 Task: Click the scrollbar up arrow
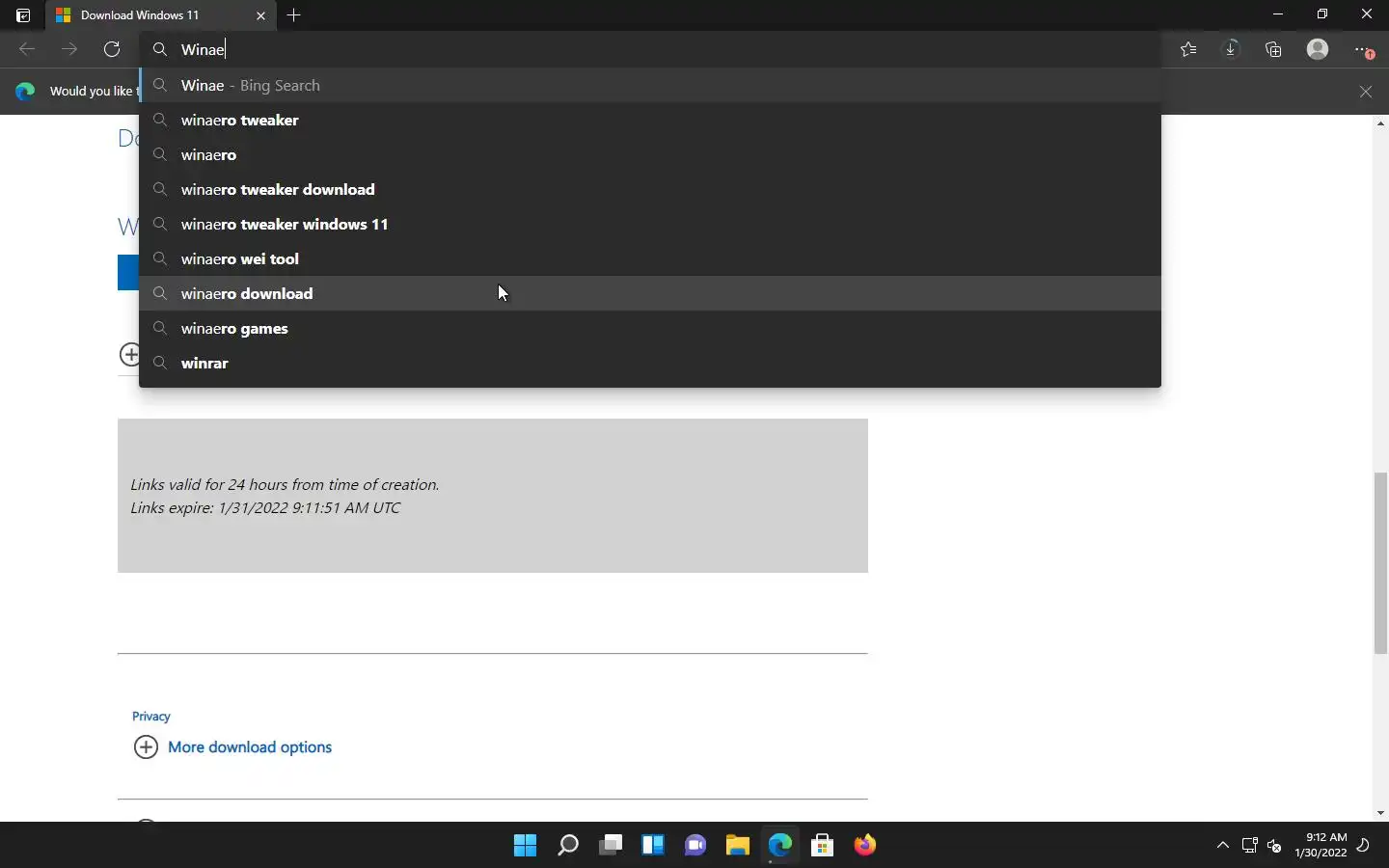(1380, 123)
